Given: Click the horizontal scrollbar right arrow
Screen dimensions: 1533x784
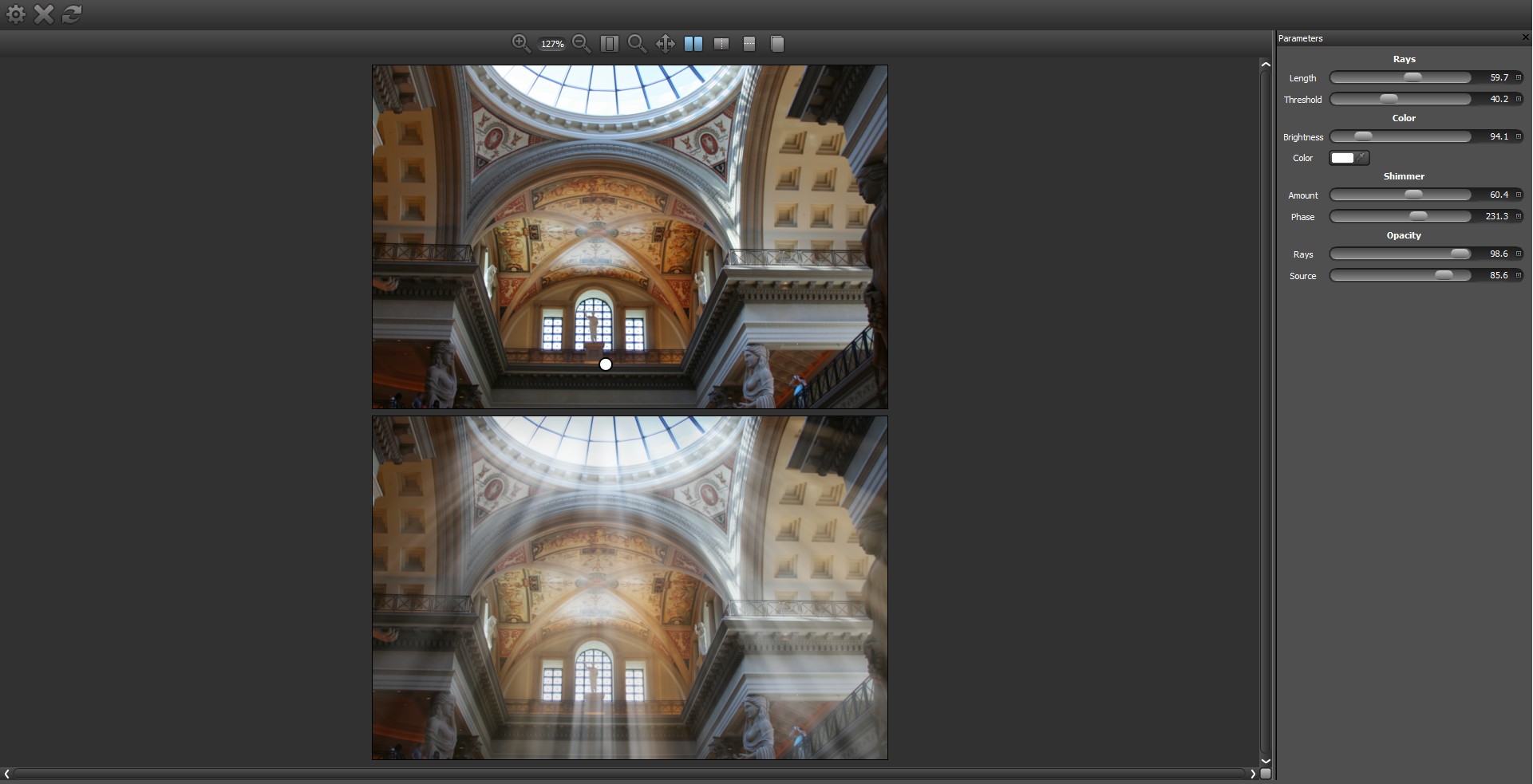Looking at the screenshot, I should 1253,774.
